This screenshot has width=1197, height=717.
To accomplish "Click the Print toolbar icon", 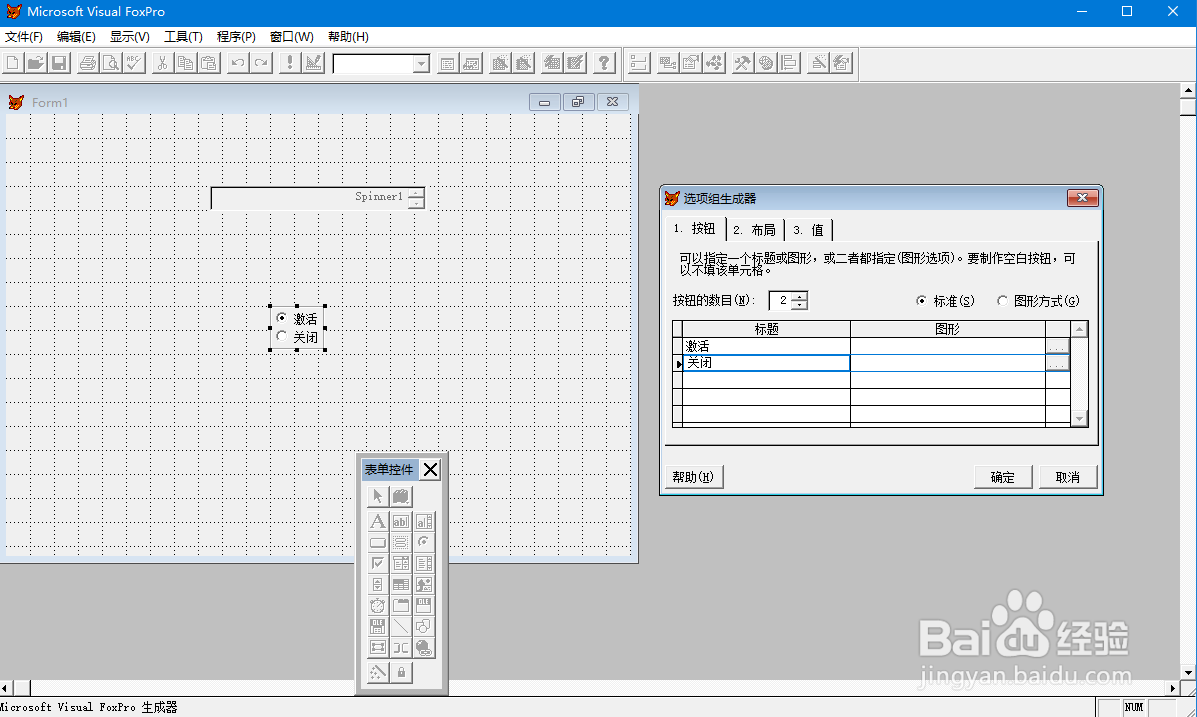I will [x=88, y=63].
